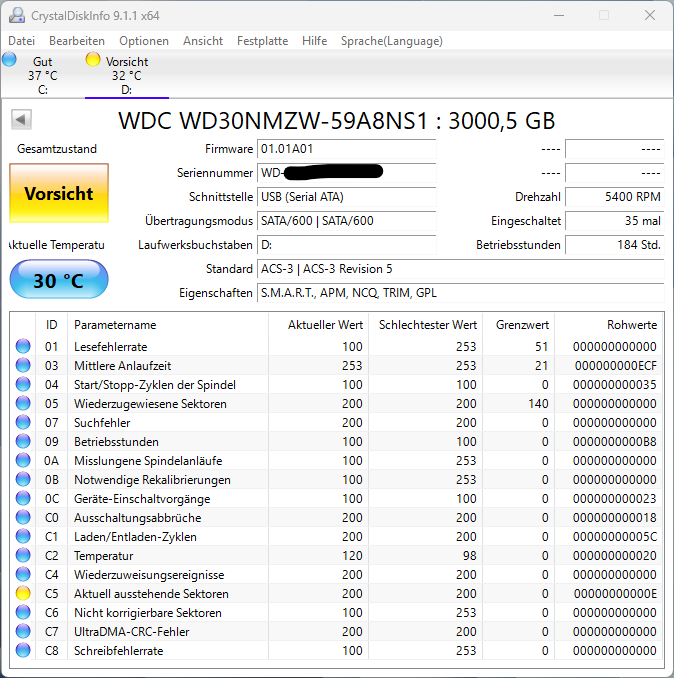Click yellow warning icon for Aktuell ausstehende Sektoren
The height and width of the screenshot is (678, 674).
point(23,594)
